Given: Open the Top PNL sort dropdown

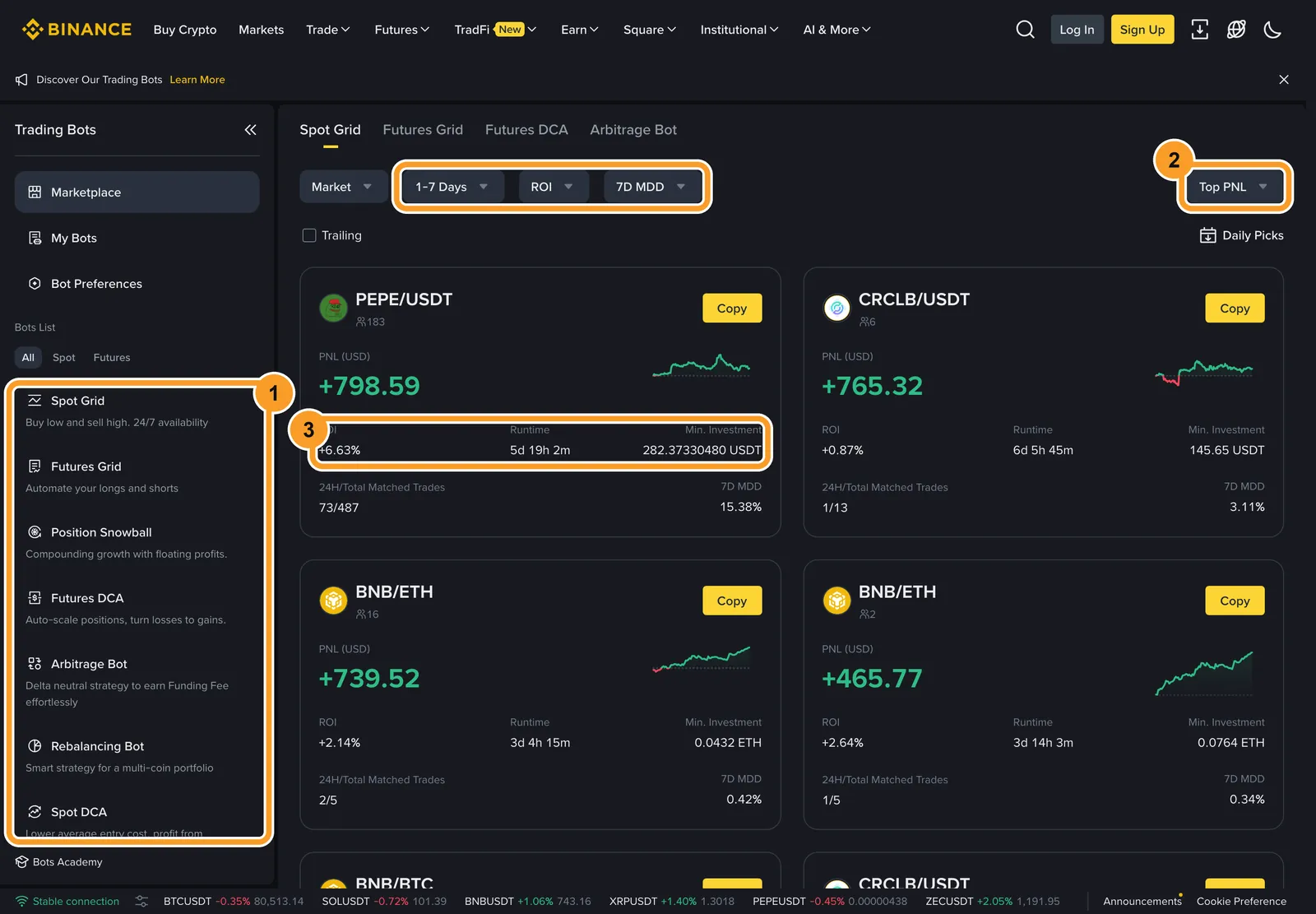Looking at the screenshot, I should click(1234, 187).
